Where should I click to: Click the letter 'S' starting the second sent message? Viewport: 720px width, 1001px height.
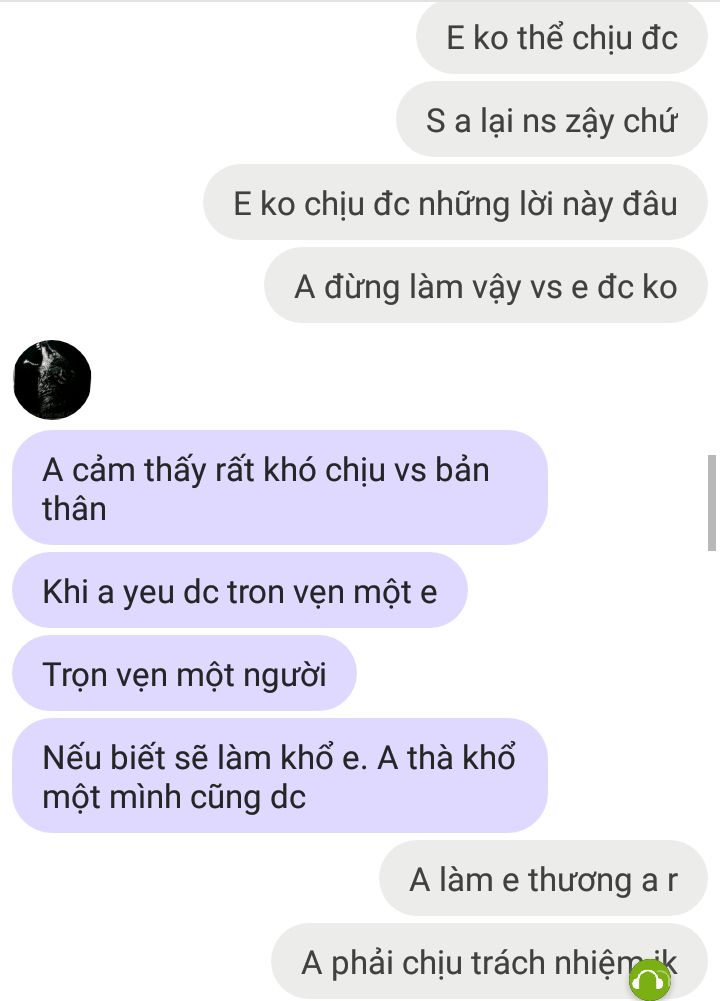(x=435, y=121)
